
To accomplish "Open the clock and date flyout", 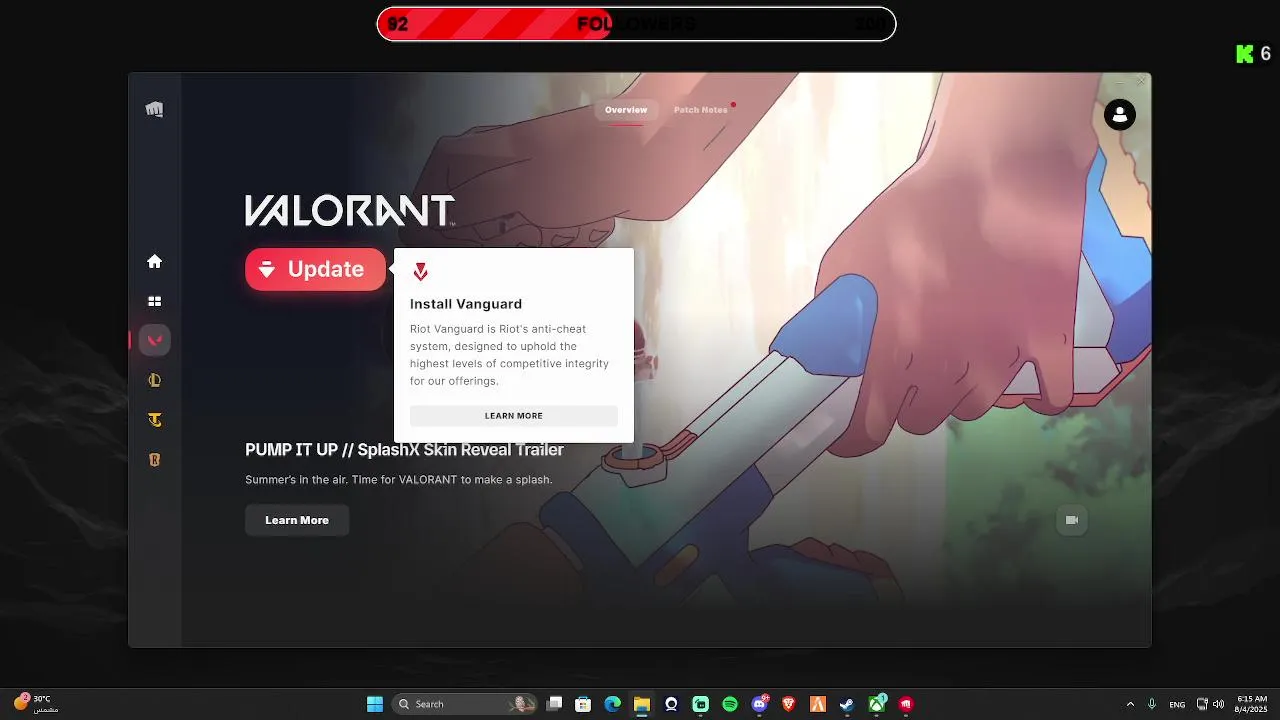I will click(x=1252, y=704).
